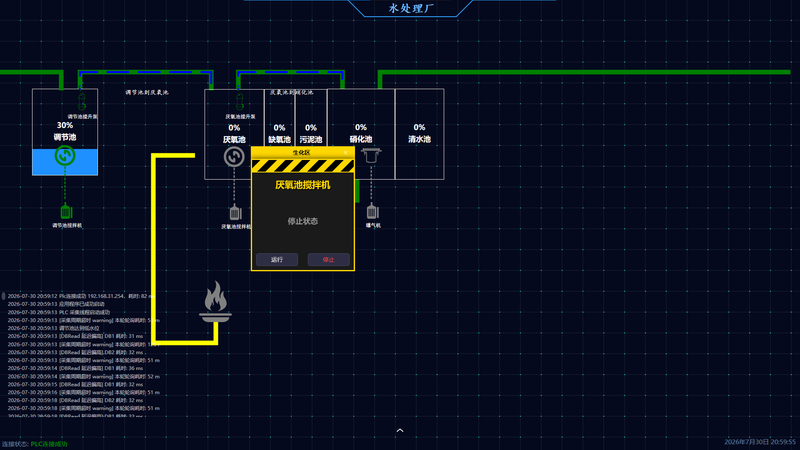Click the 0% value above 厌氧池

point(234,128)
